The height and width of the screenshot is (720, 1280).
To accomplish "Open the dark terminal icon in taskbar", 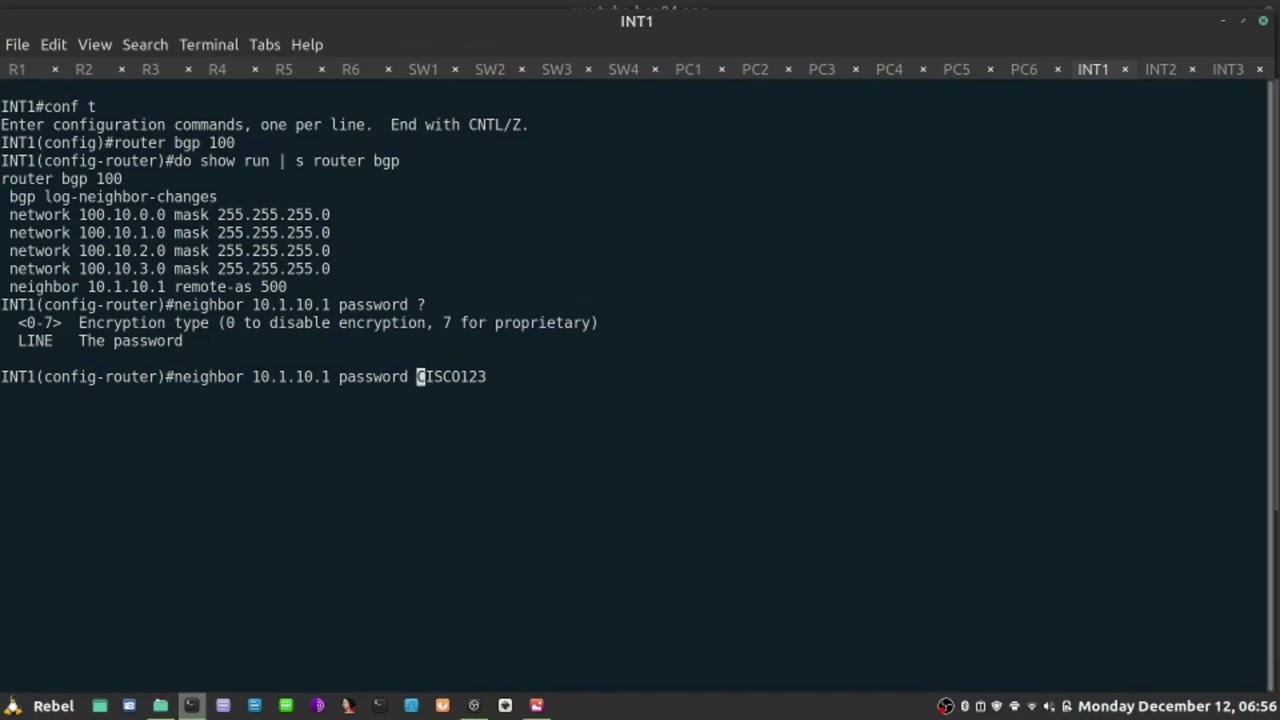I will (x=379, y=706).
